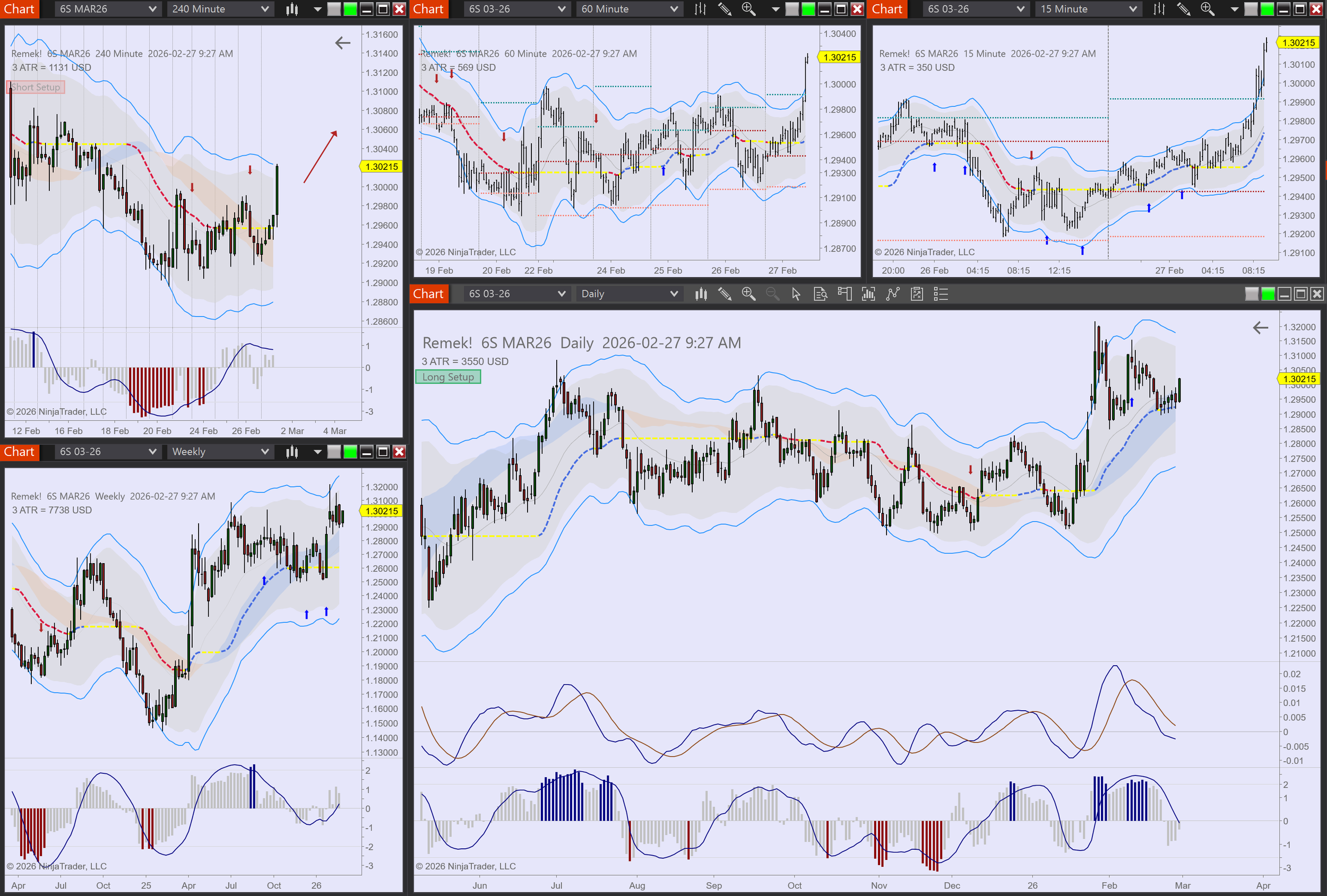1327x896 pixels.
Task: Open Properties list icon on Daily chart
Action: (941, 294)
